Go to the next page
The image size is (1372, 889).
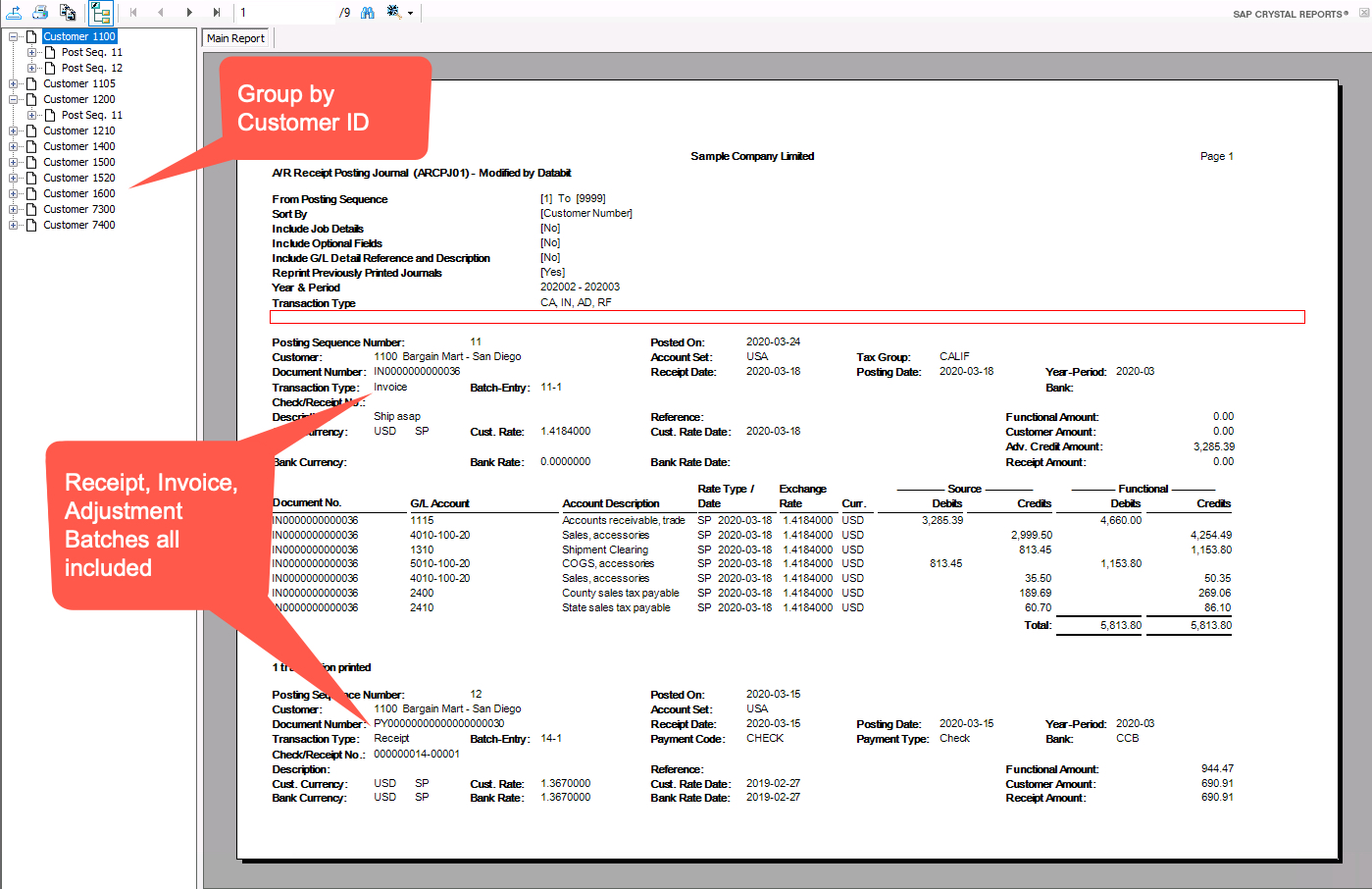coord(189,13)
